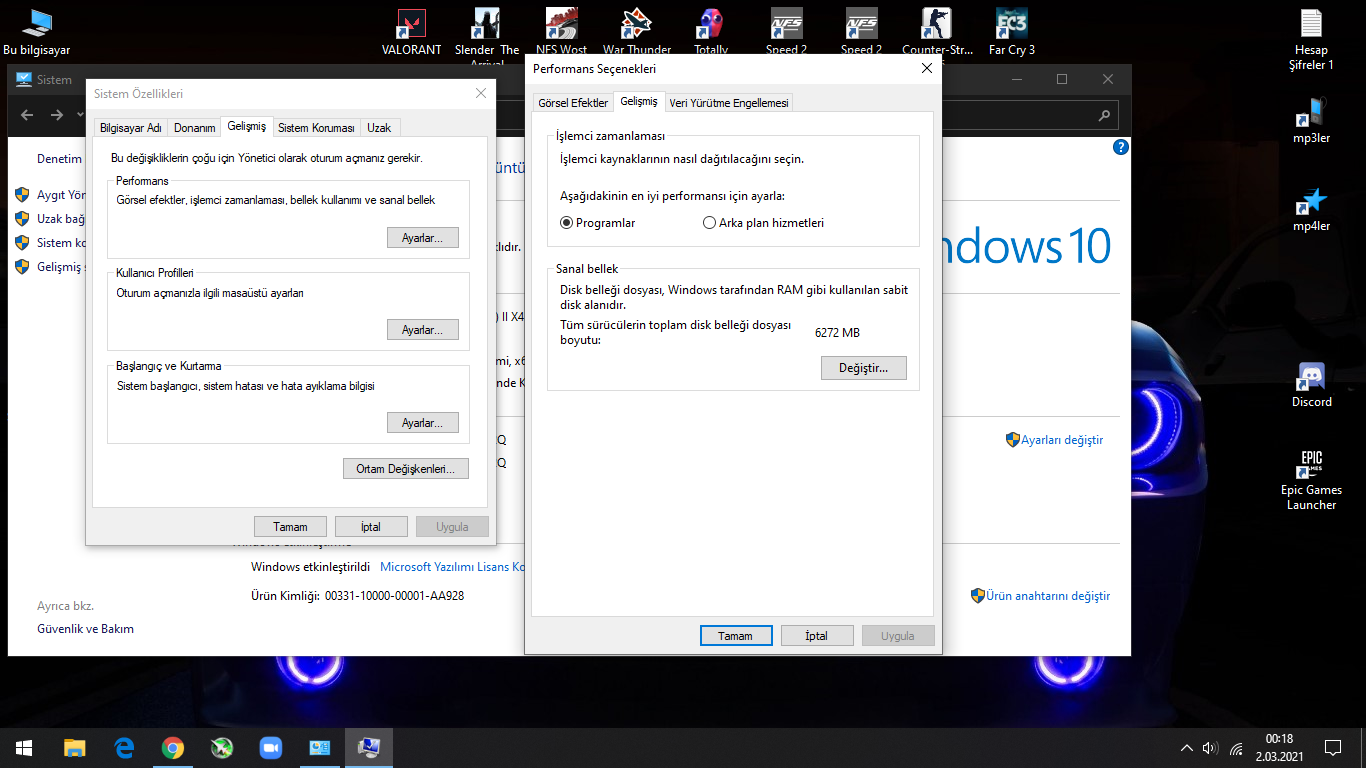
Task: Open Performans Ayarlar button
Action: [422, 237]
